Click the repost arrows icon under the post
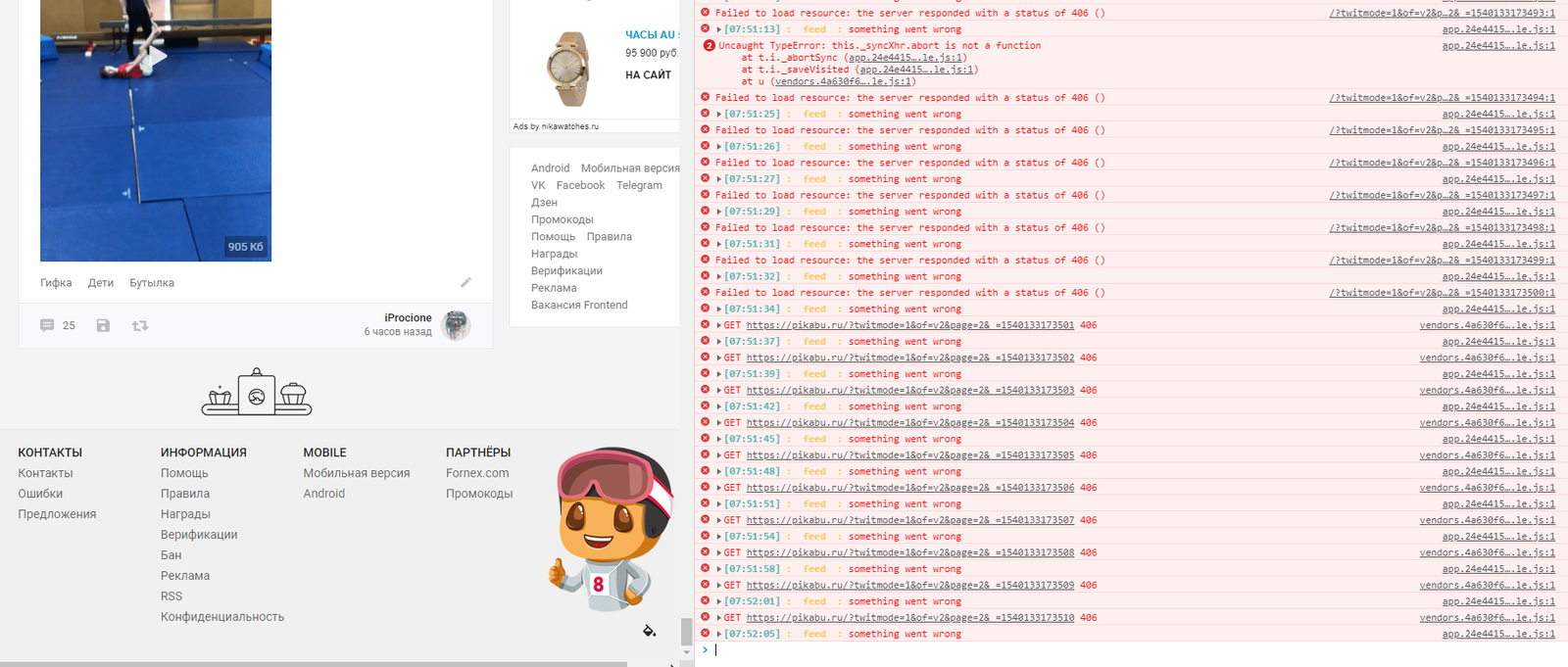Screen dimensions: 1568x667 click(140, 325)
